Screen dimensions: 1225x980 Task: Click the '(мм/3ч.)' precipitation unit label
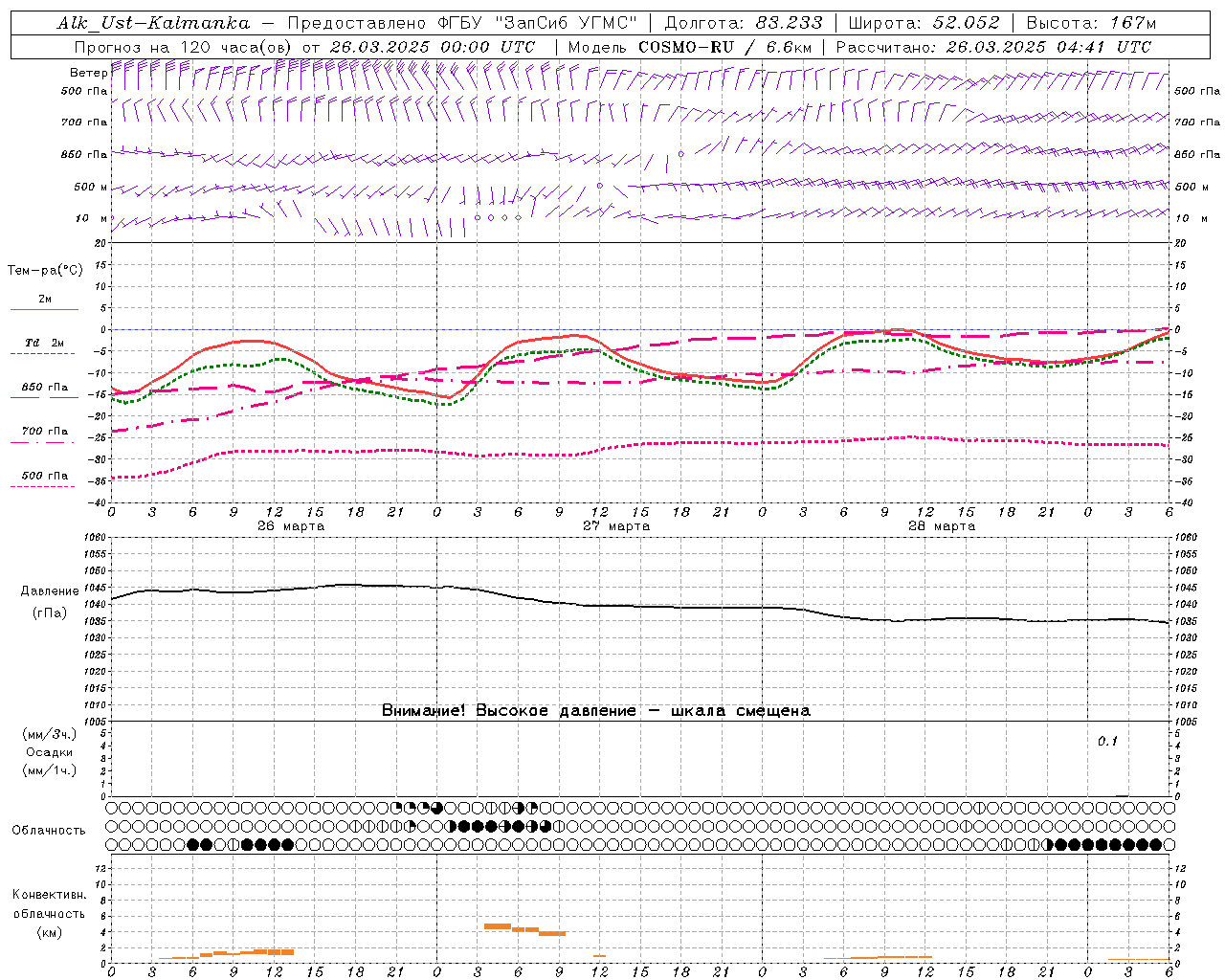tap(50, 734)
